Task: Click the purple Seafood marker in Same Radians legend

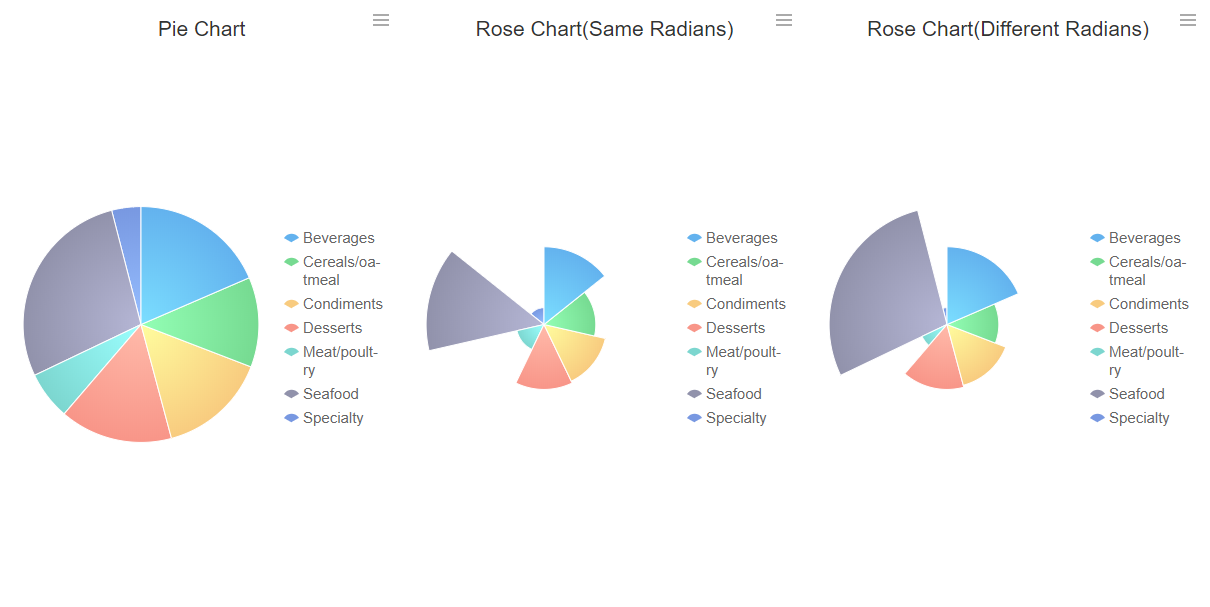Action: click(x=693, y=394)
